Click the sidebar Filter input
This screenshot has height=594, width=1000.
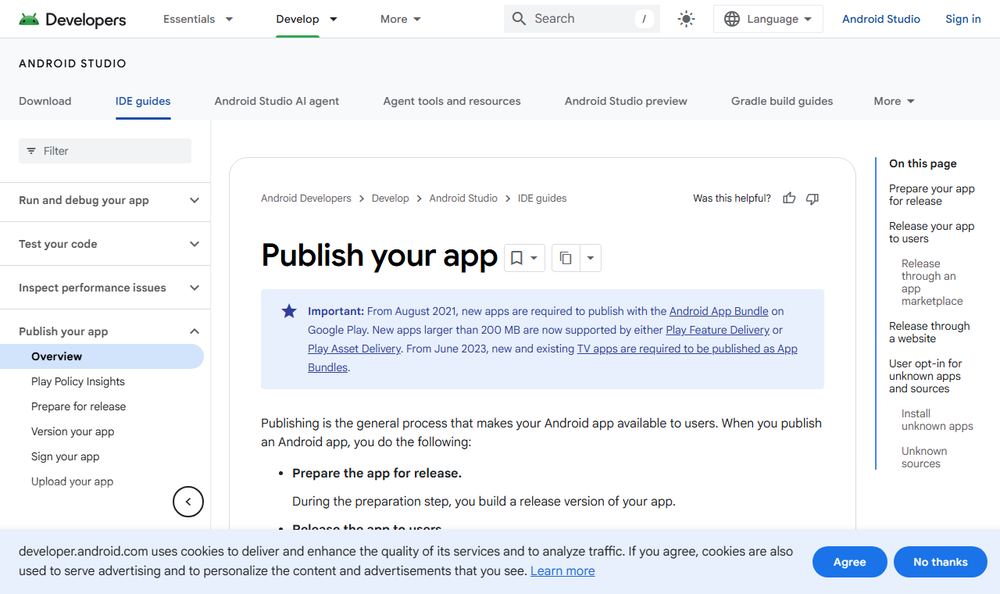coord(105,151)
